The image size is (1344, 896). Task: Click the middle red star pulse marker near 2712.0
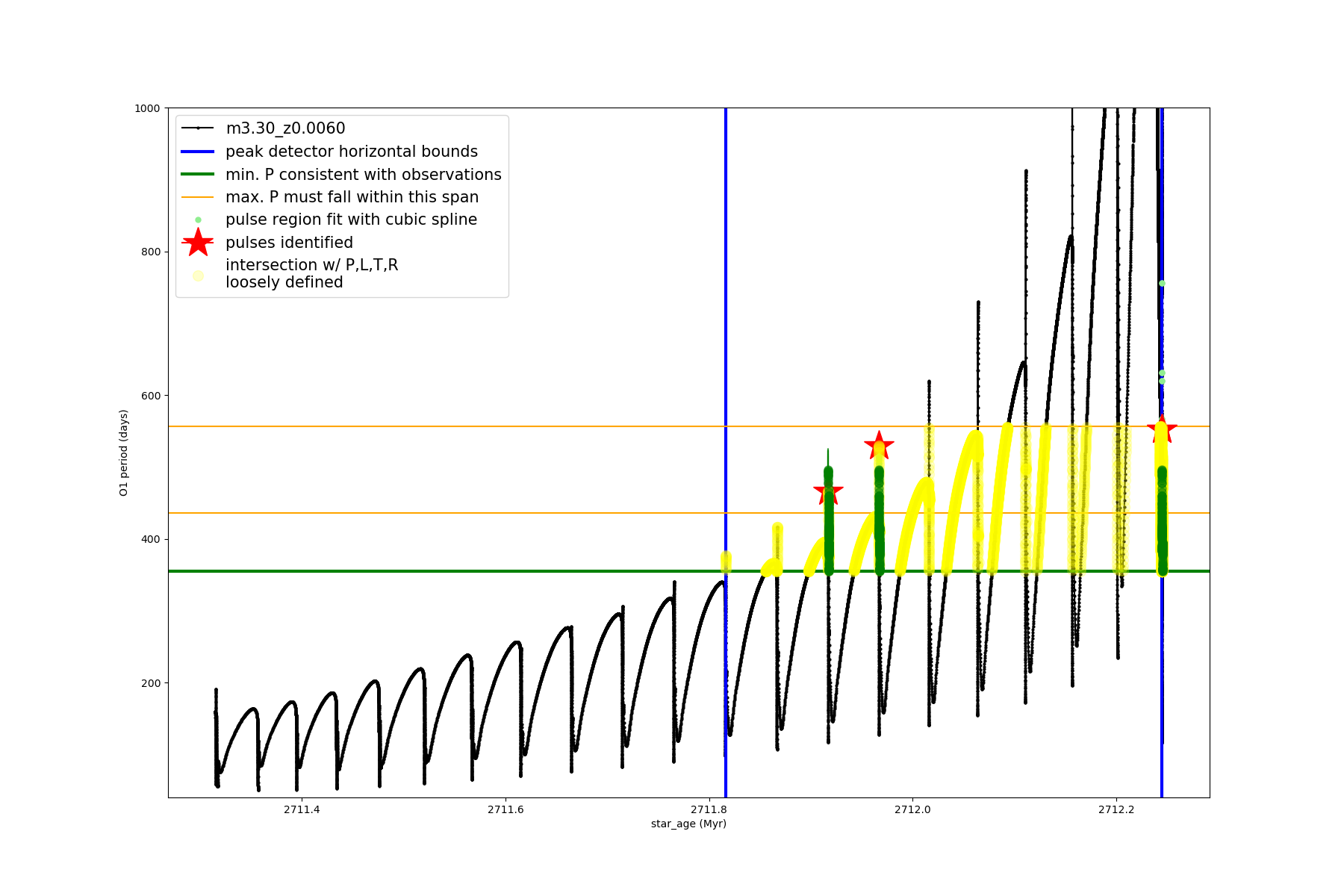pyautogui.click(x=879, y=446)
